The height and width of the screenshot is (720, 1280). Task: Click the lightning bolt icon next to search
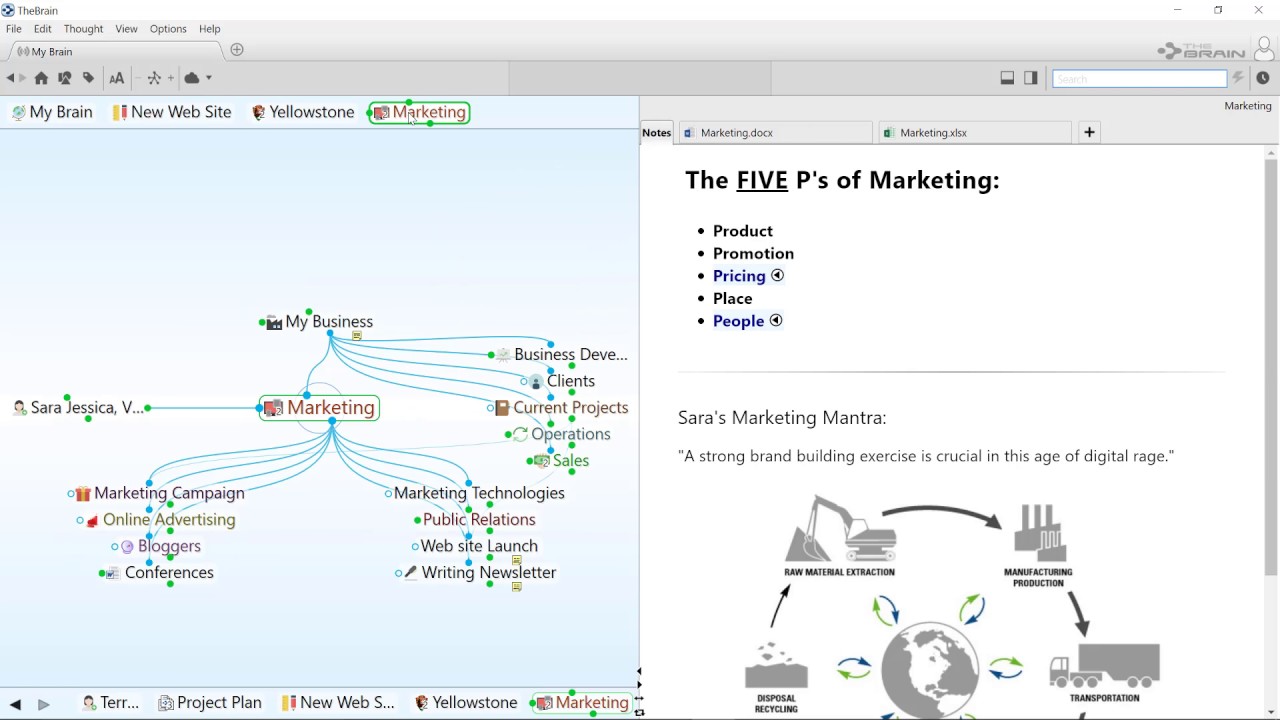tap(1238, 78)
